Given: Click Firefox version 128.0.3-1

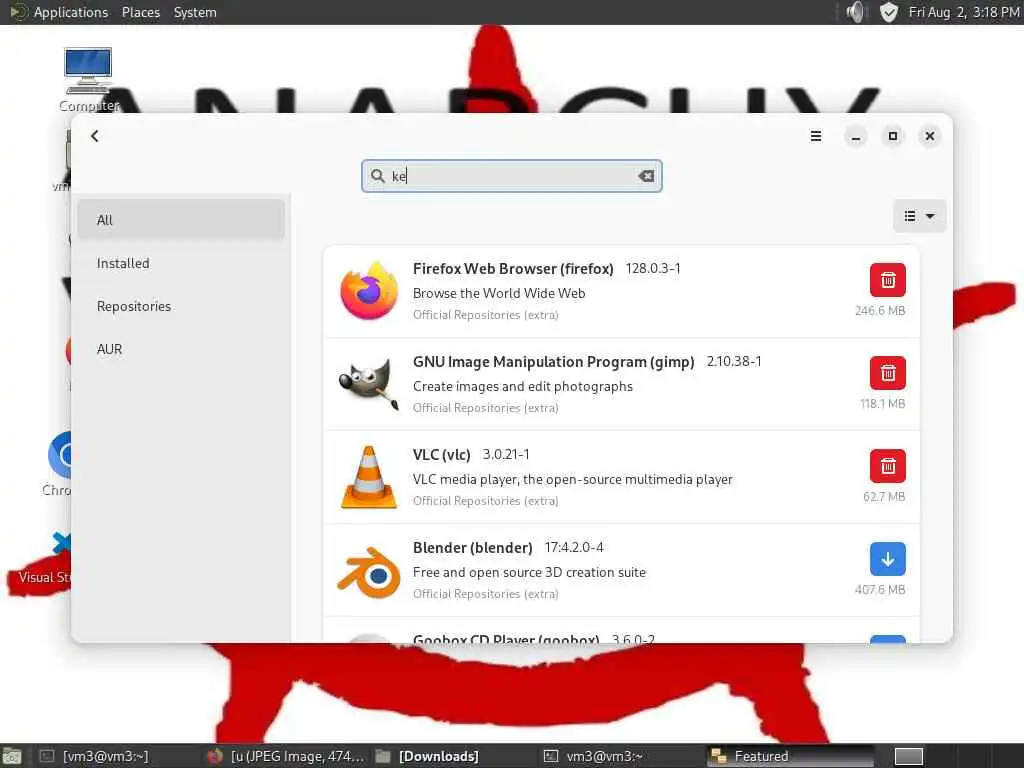Looking at the screenshot, I should [653, 268].
